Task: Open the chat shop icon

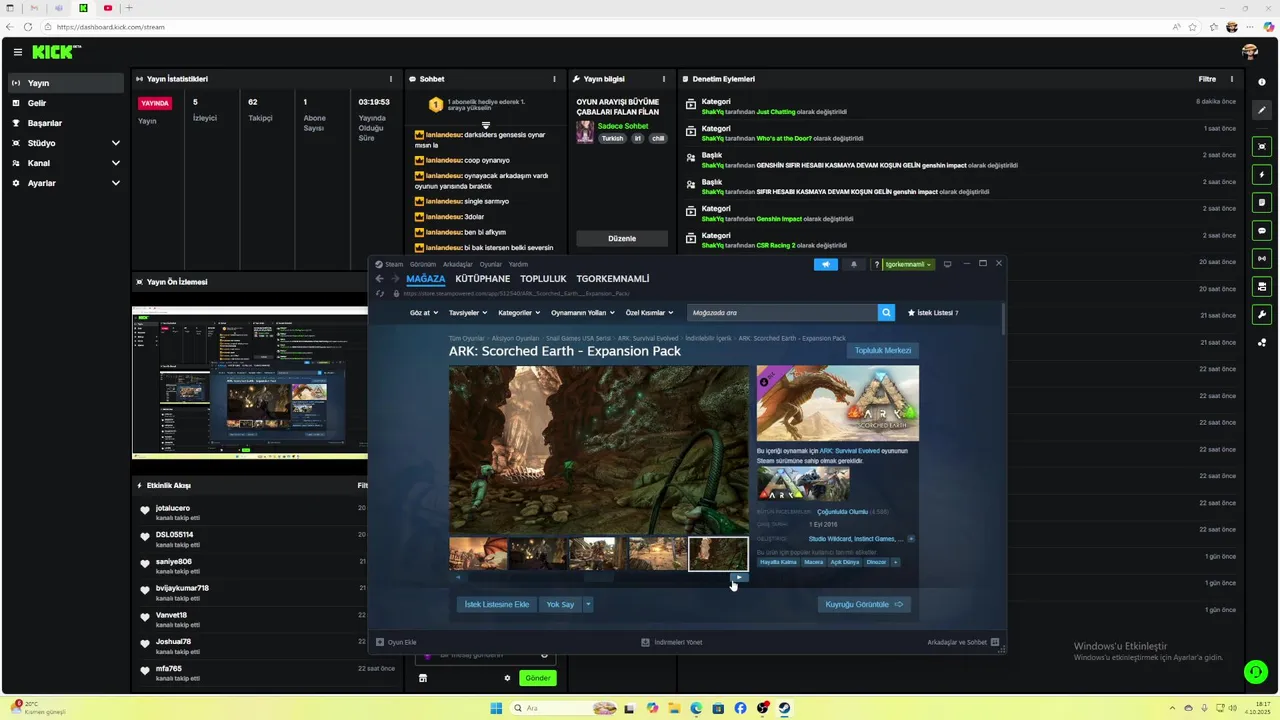Action: [423, 678]
